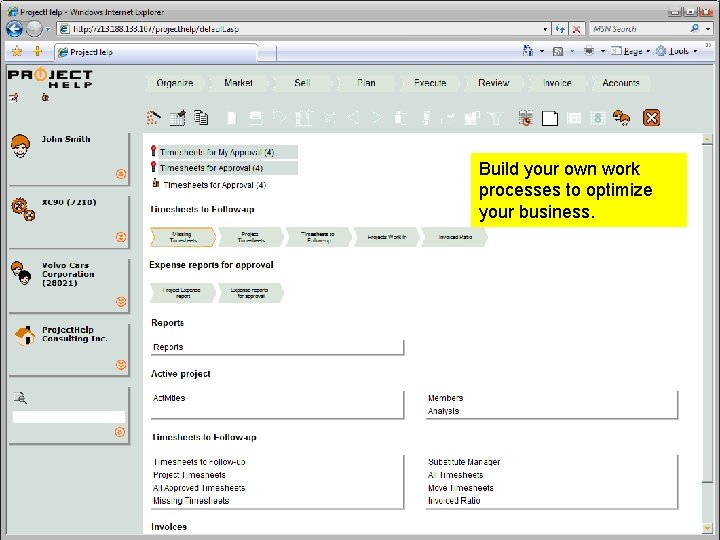
Task: Open the Invoice menu
Action: (557, 83)
